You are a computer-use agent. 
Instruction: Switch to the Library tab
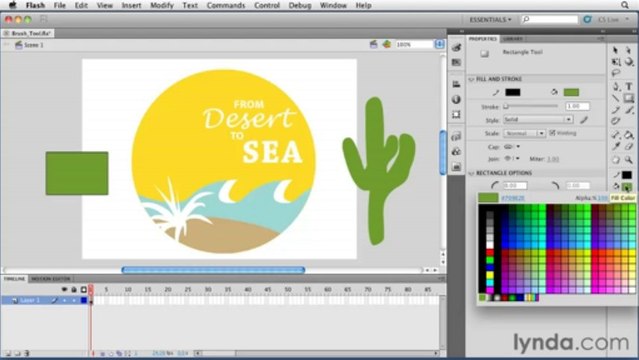pos(513,39)
